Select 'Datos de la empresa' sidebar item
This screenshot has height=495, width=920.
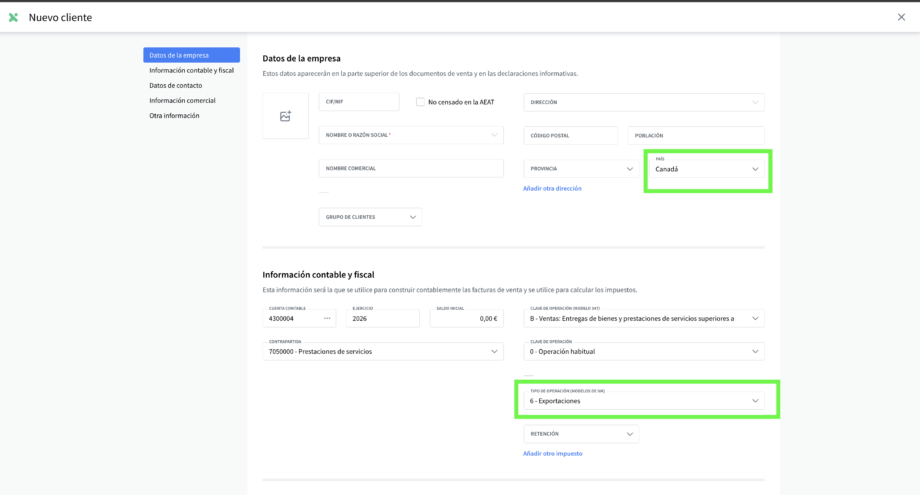tap(191, 55)
